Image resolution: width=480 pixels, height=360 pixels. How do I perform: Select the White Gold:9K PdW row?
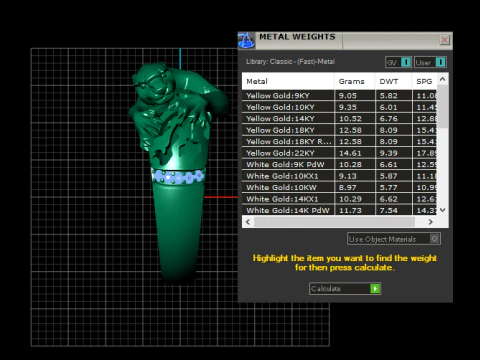tap(339, 164)
